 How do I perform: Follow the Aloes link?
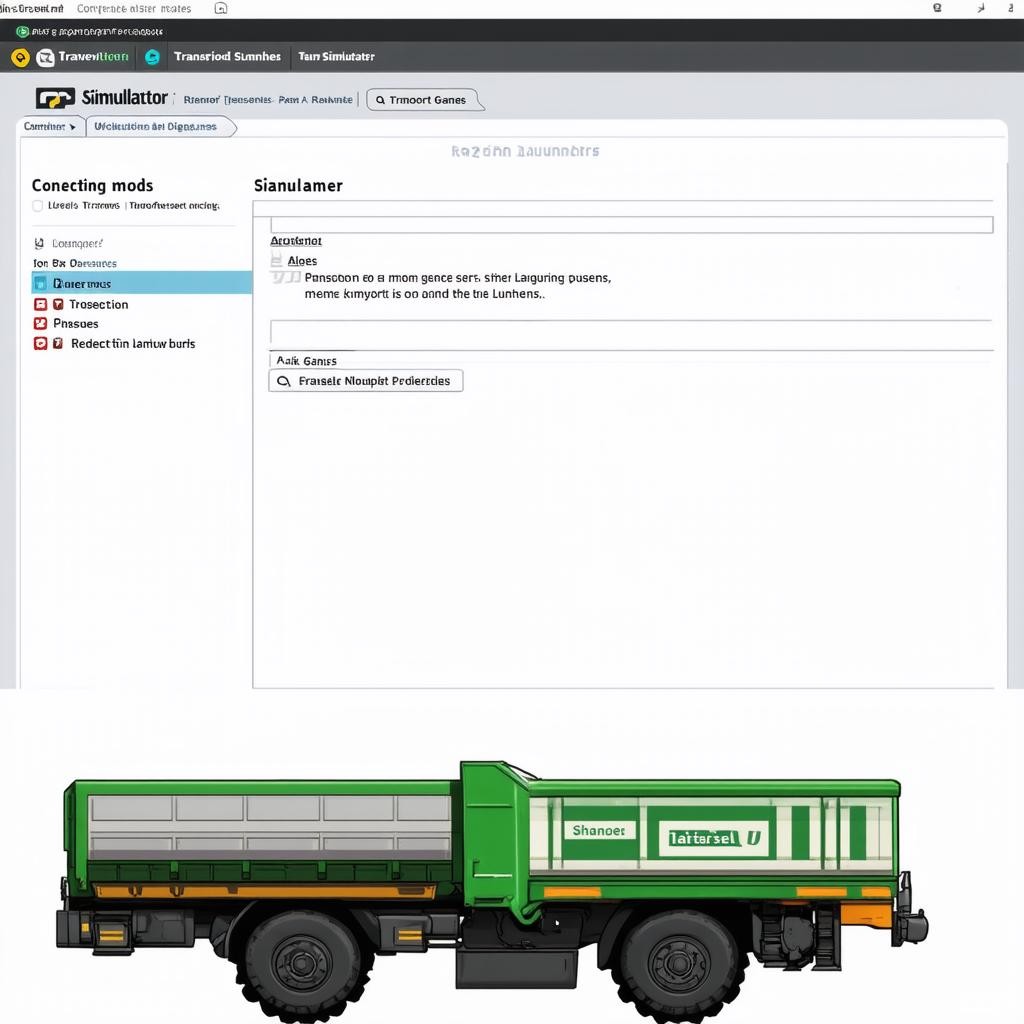(302, 261)
